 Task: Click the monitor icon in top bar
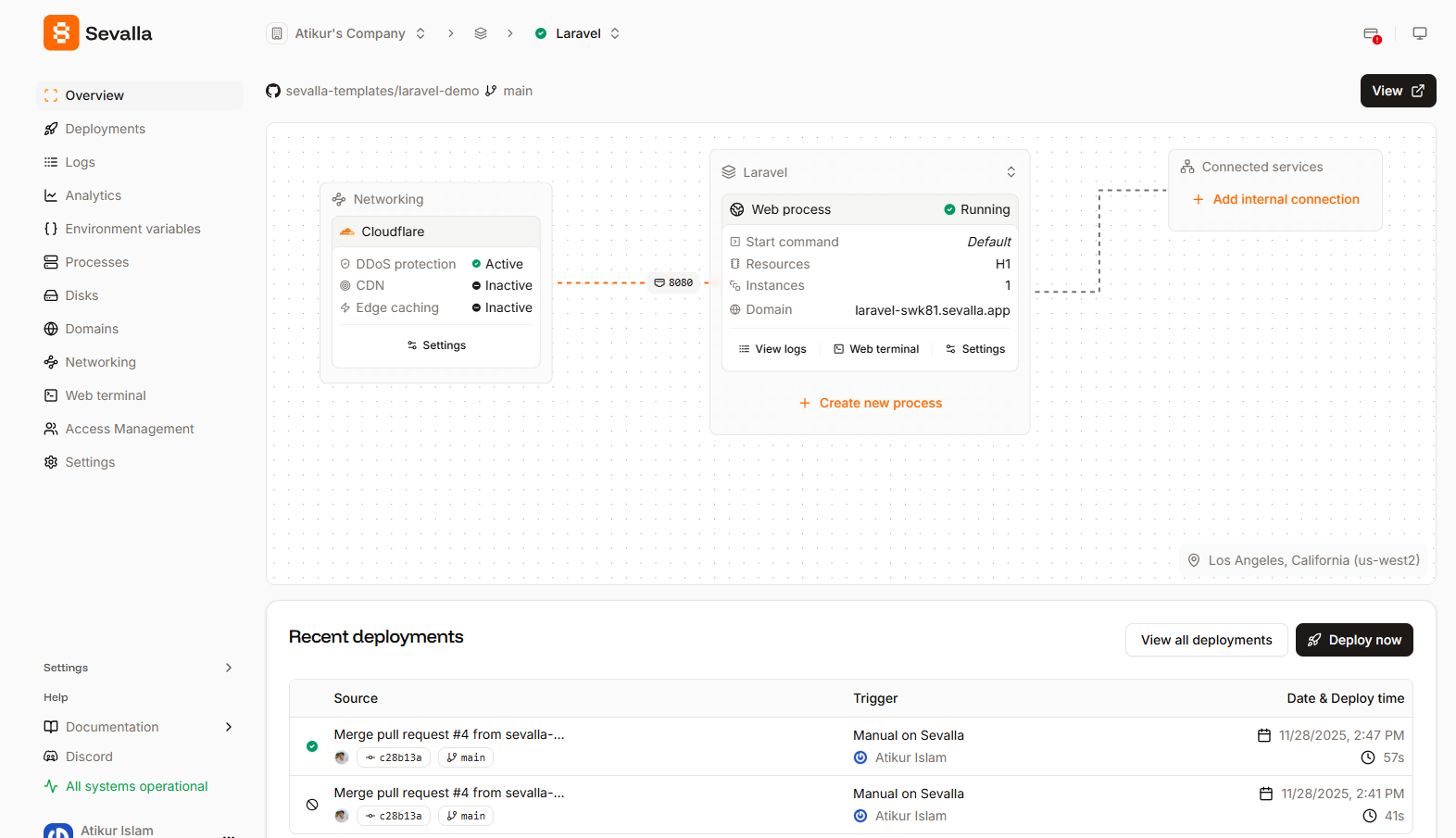pyautogui.click(x=1420, y=33)
